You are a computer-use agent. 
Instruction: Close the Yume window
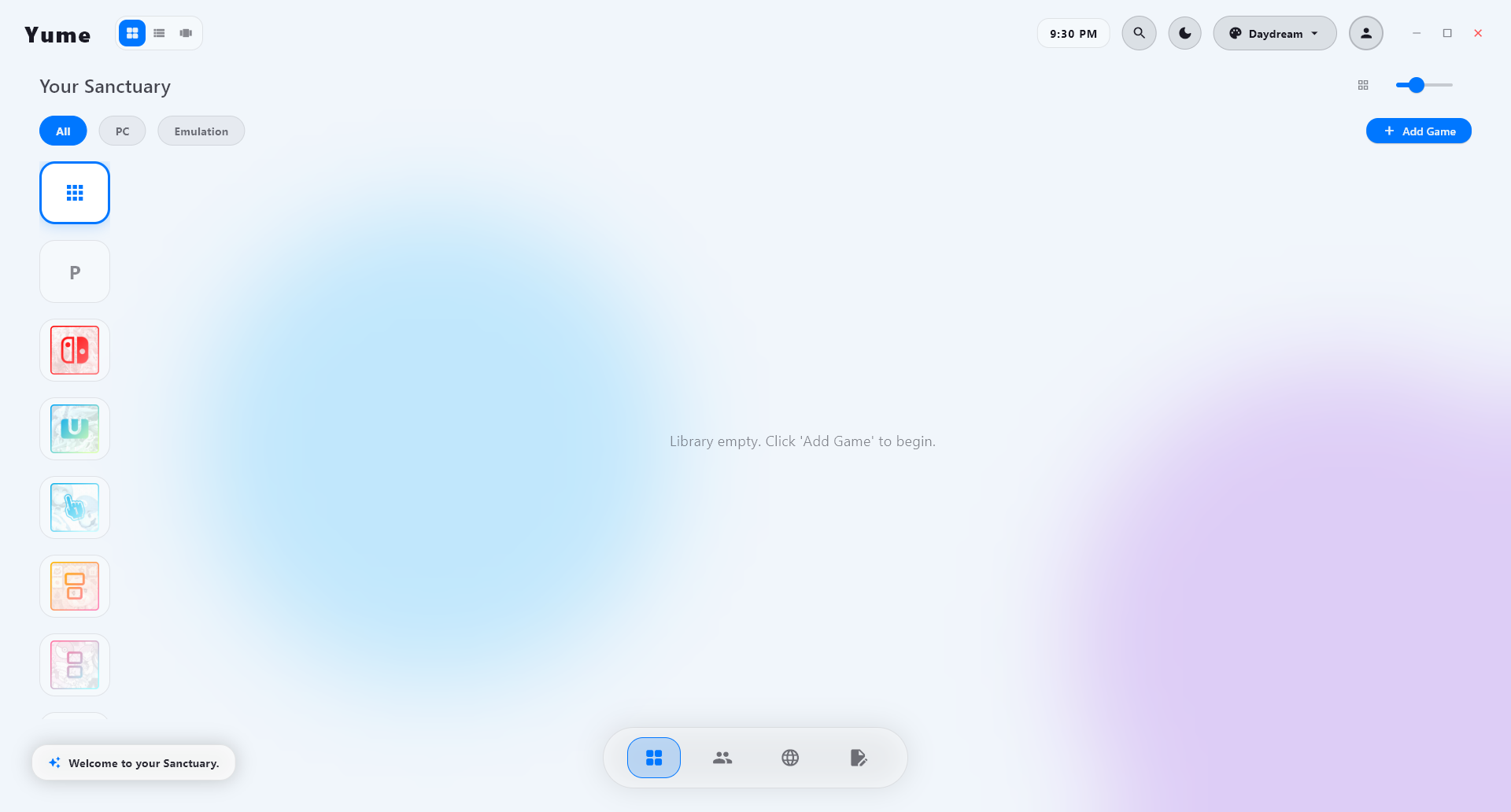click(x=1478, y=33)
